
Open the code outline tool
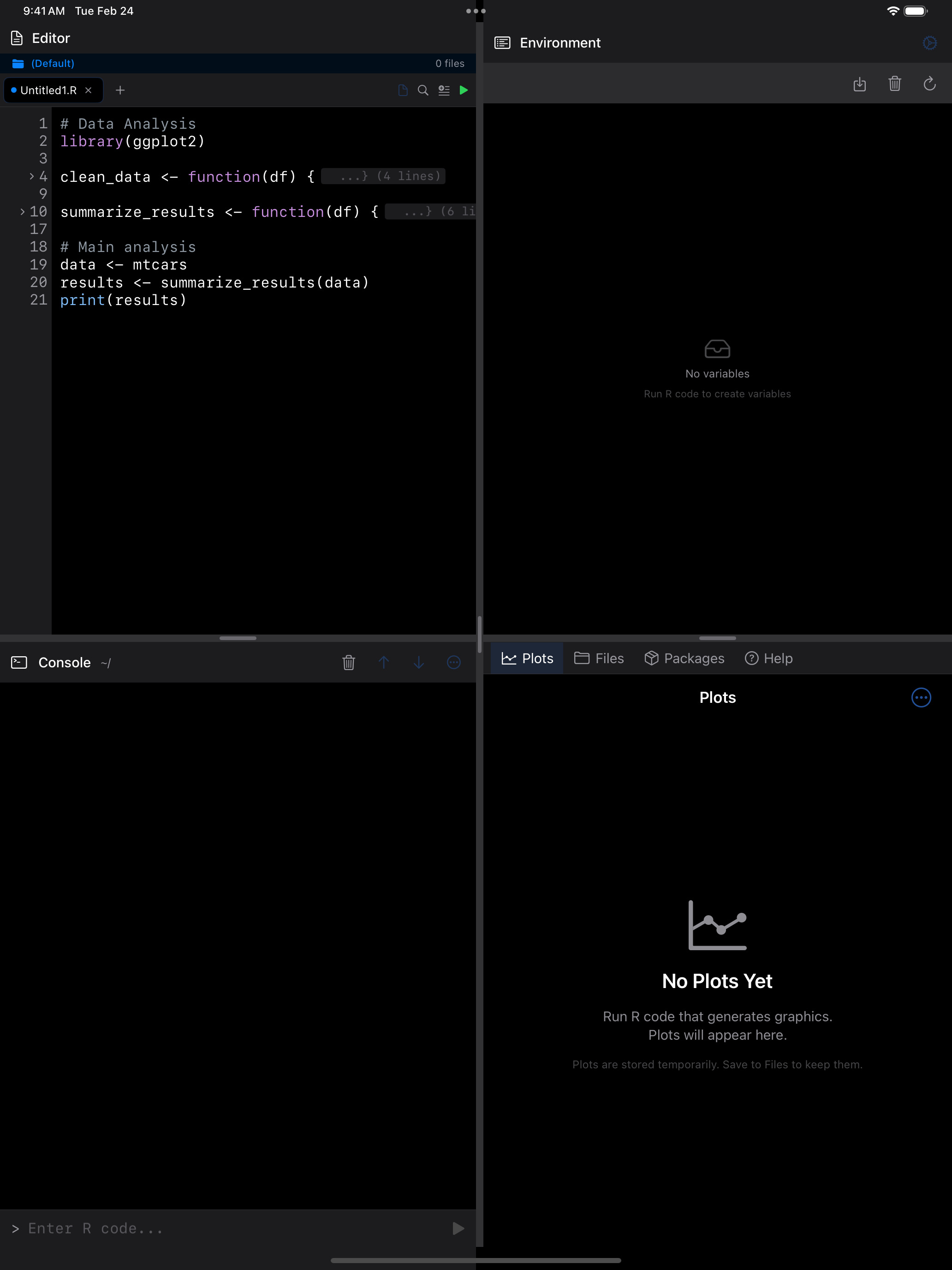(443, 90)
